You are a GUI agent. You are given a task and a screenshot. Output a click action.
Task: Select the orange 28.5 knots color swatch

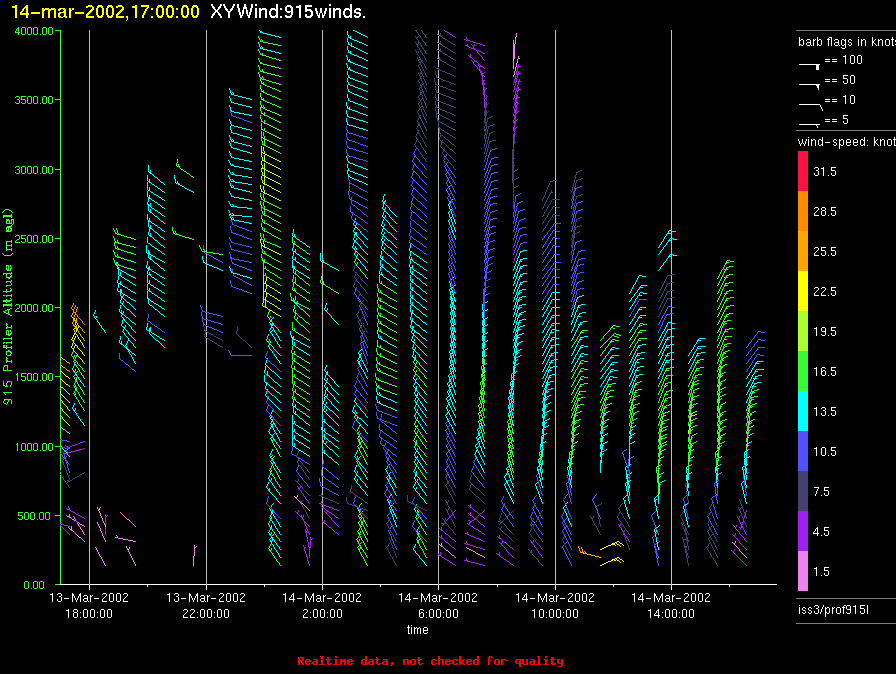(803, 211)
